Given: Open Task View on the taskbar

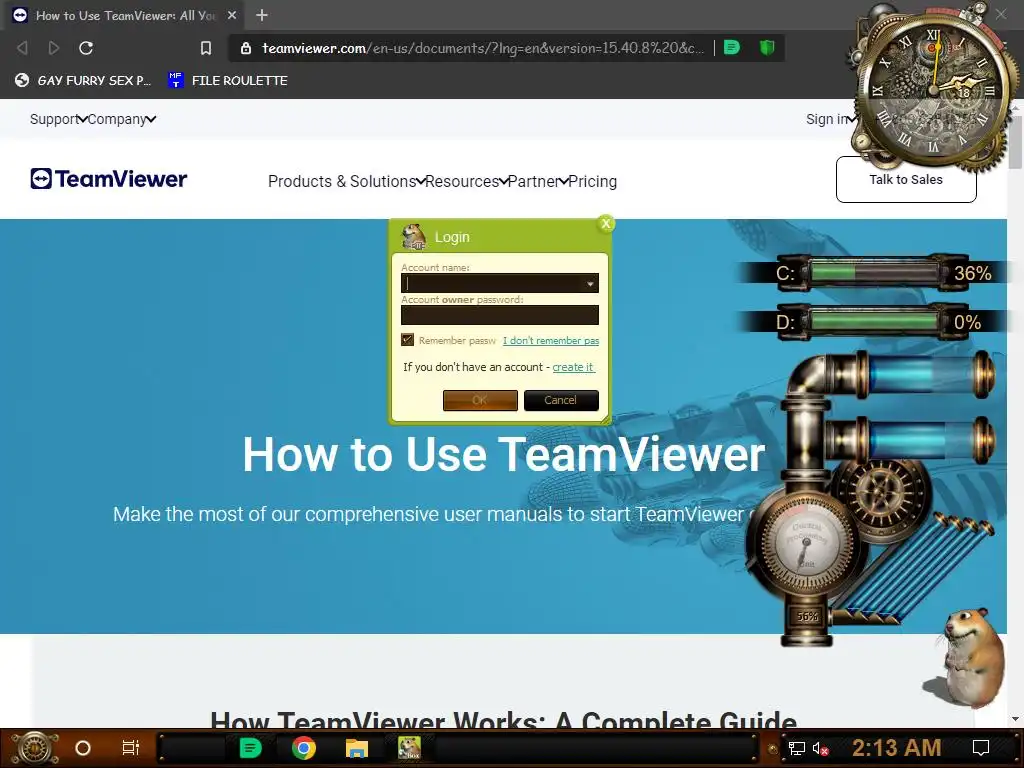Looking at the screenshot, I should coord(131,748).
